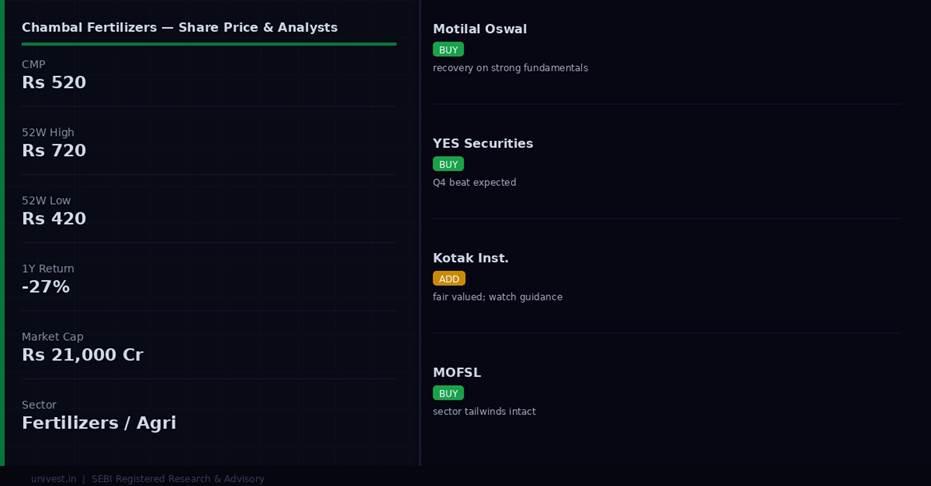Click the YES Securities BUY badge
Viewport: 931px width, 486px height.
pyautogui.click(x=448, y=164)
